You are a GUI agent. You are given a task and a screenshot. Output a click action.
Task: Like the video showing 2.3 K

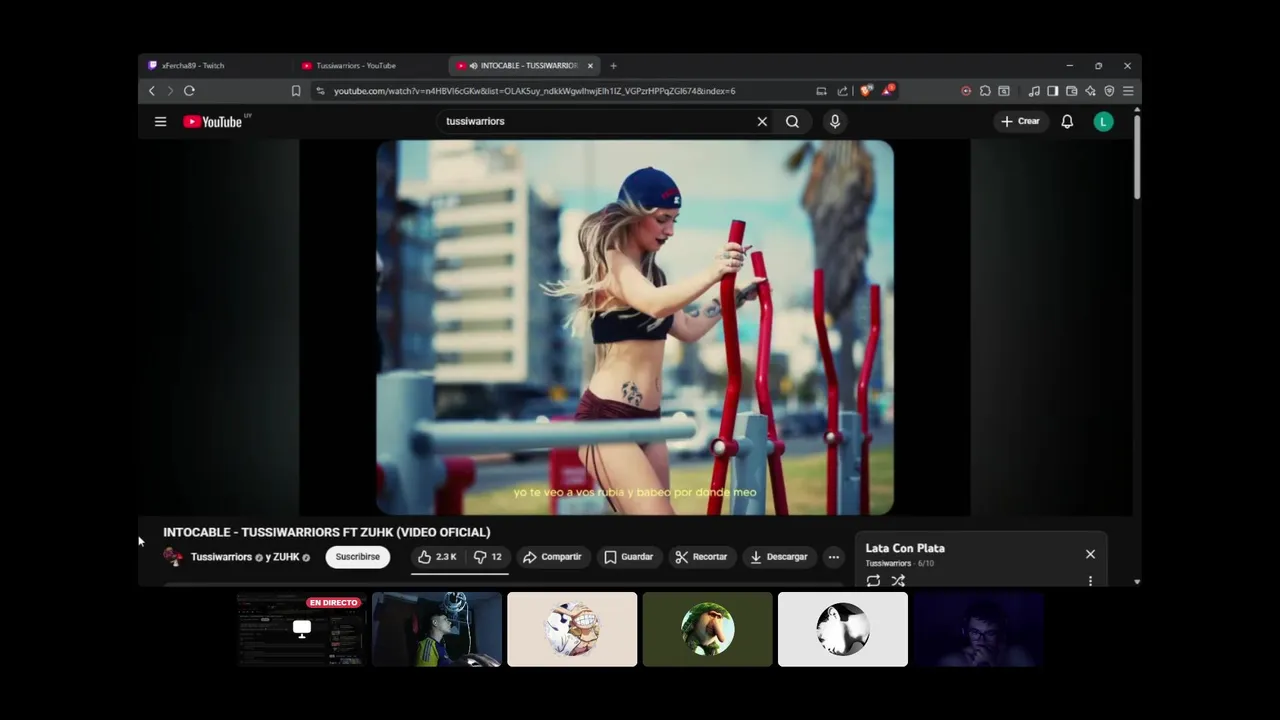point(438,557)
